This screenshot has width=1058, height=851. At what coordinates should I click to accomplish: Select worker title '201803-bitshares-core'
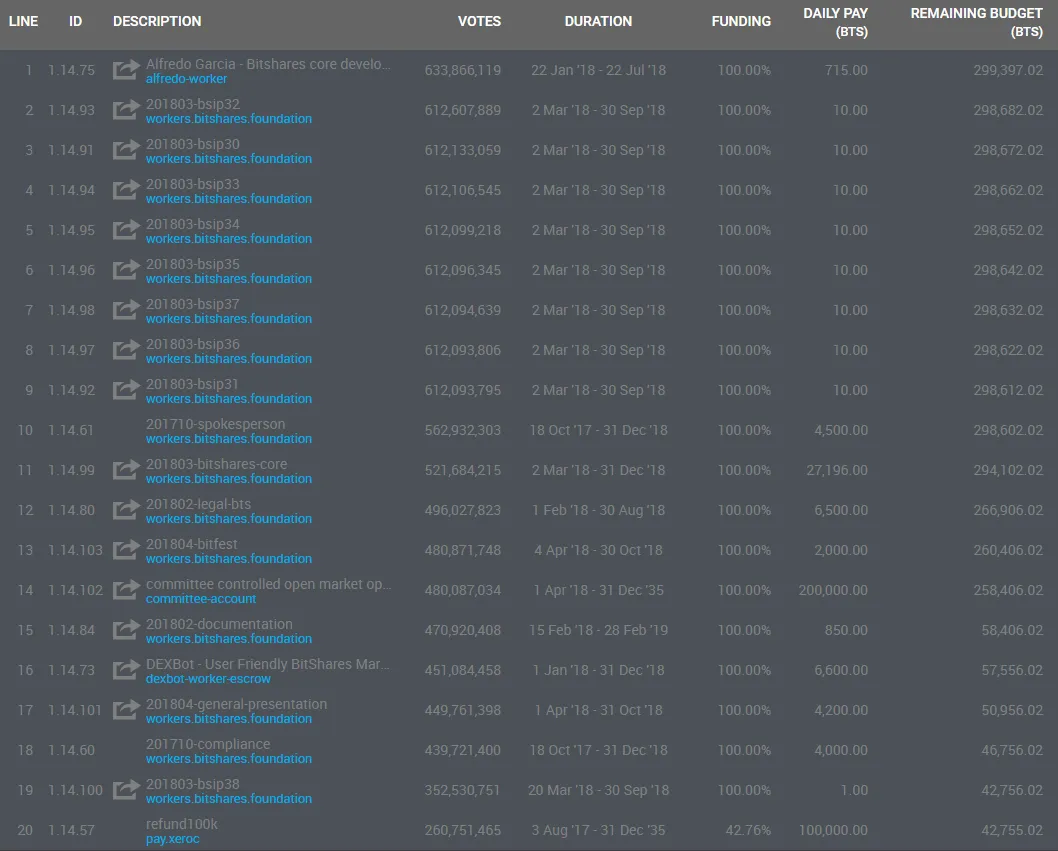[x=217, y=464]
